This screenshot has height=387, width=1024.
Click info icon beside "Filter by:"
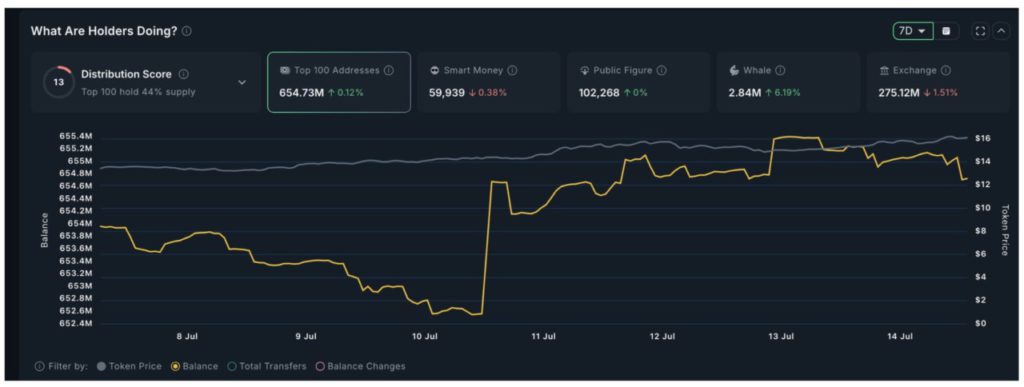tap(39, 366)
